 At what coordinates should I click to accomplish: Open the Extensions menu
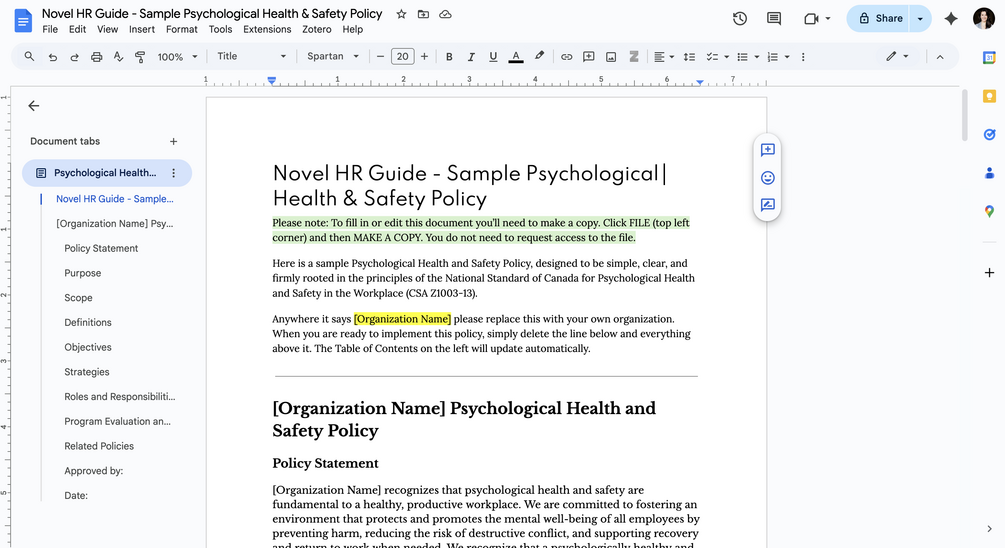[267, 29]
